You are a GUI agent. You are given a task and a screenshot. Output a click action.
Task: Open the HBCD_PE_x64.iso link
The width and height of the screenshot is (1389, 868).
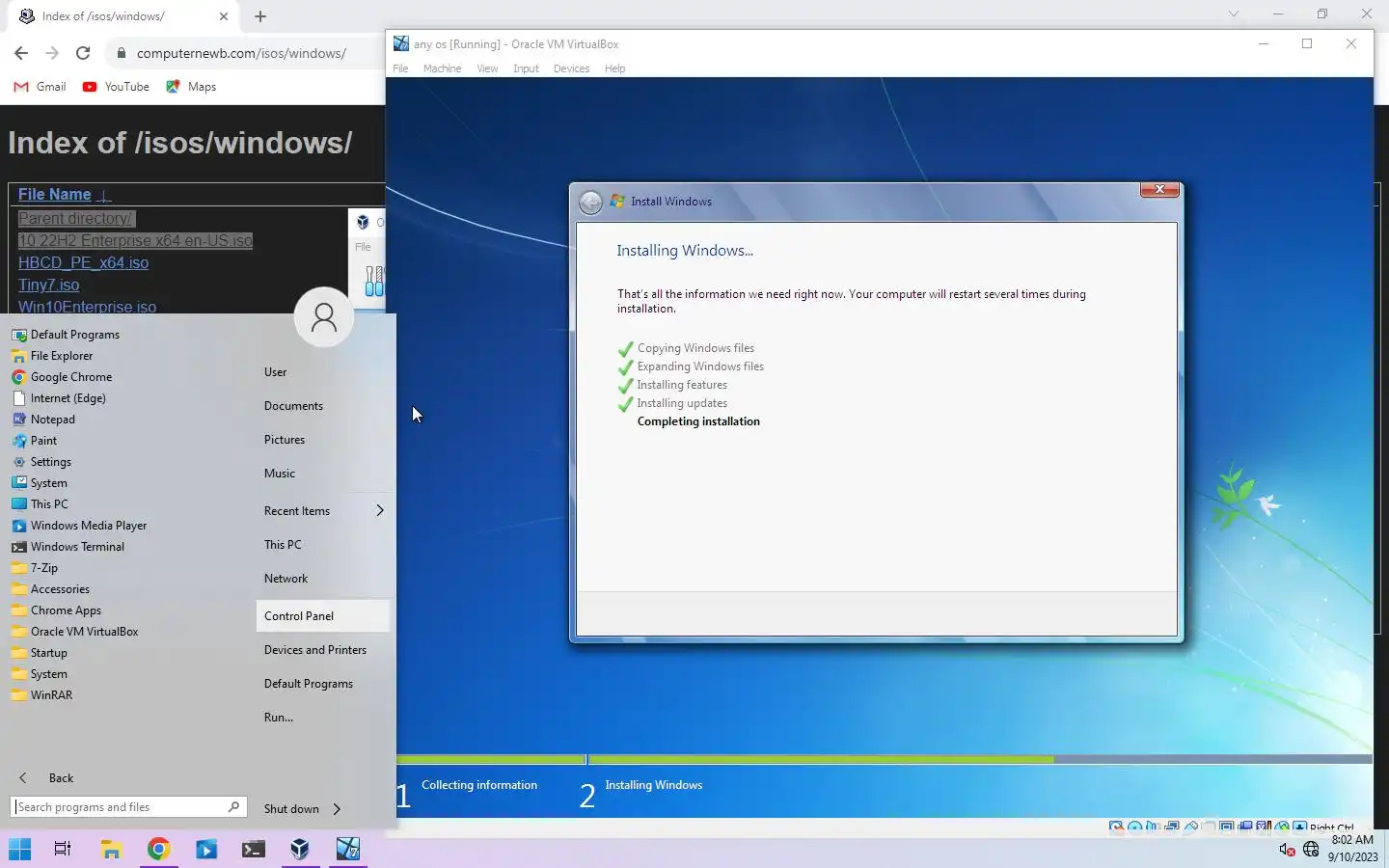point(83,262)
